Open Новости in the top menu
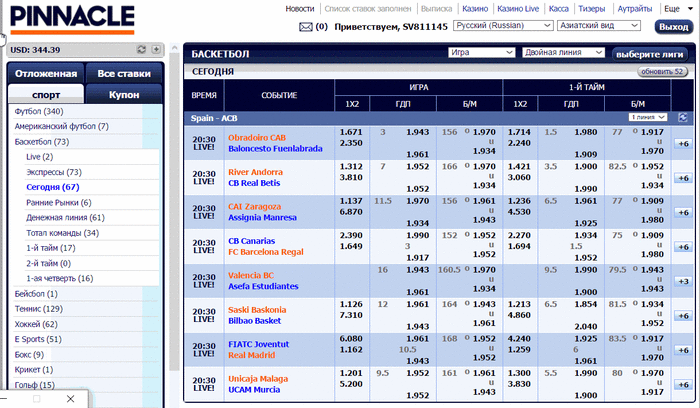Image resolution: width=700 pixels, height=408 pixels. [300, 8]
